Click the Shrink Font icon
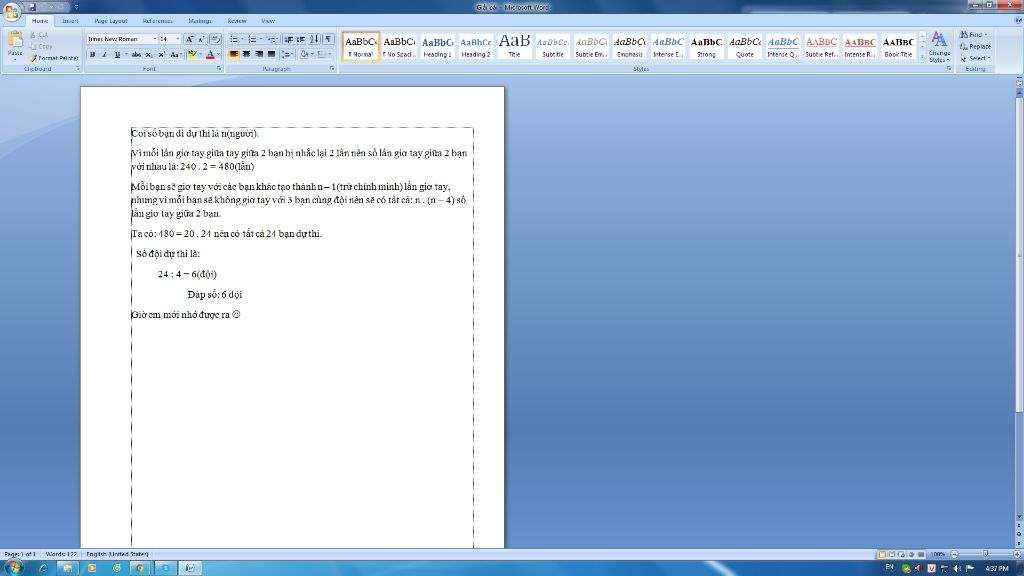The image size is (1024, 576). click(201, 39)
